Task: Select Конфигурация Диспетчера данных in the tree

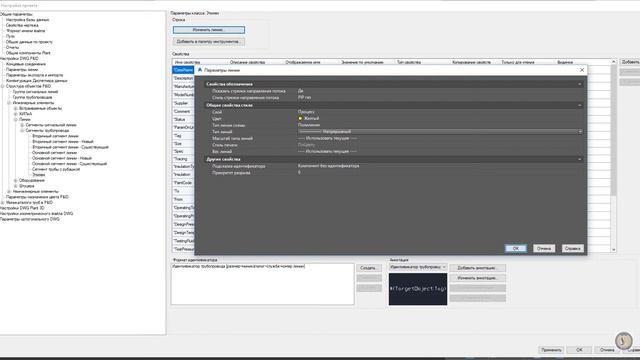Action: [x=36, y=81]
